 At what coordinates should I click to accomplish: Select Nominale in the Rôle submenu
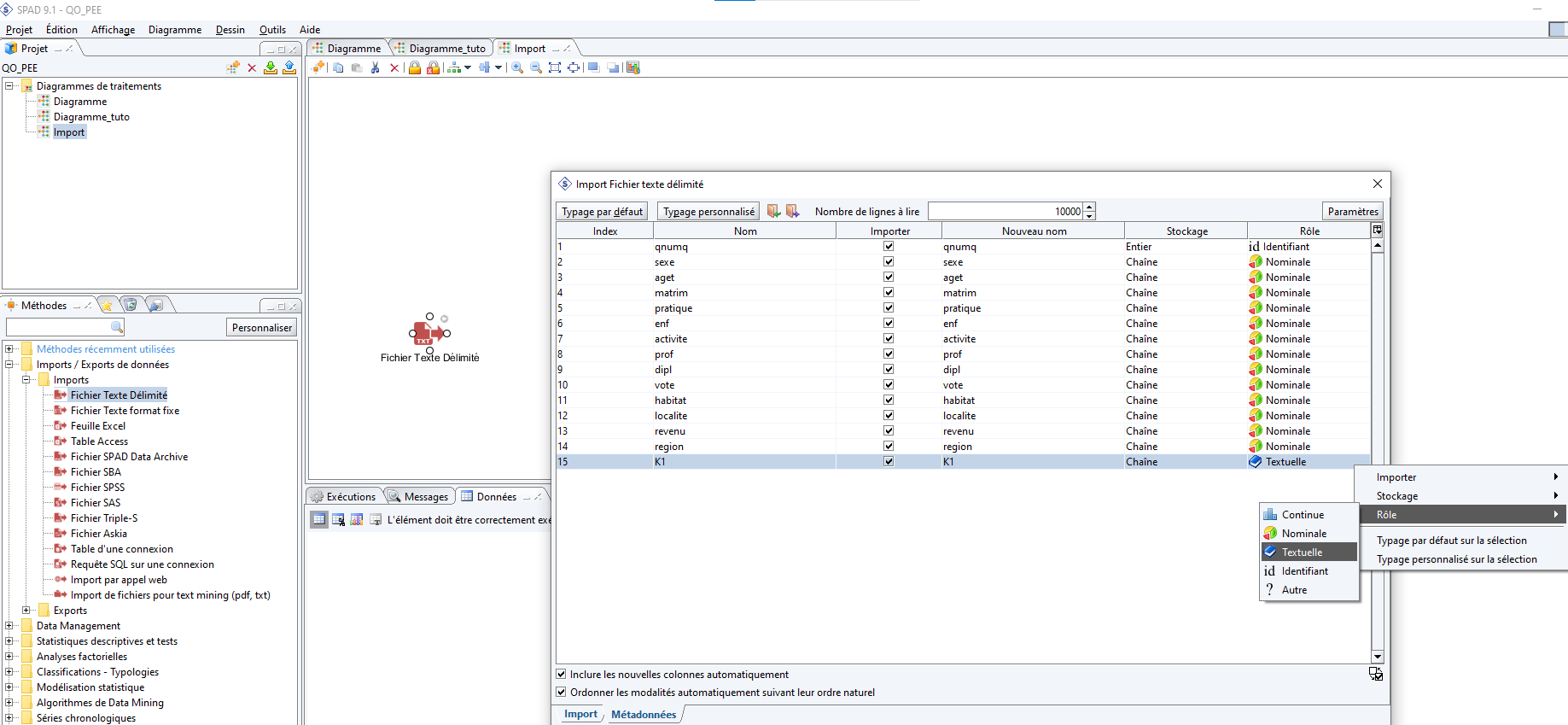pyautogui.click(x=1303, y=533)
